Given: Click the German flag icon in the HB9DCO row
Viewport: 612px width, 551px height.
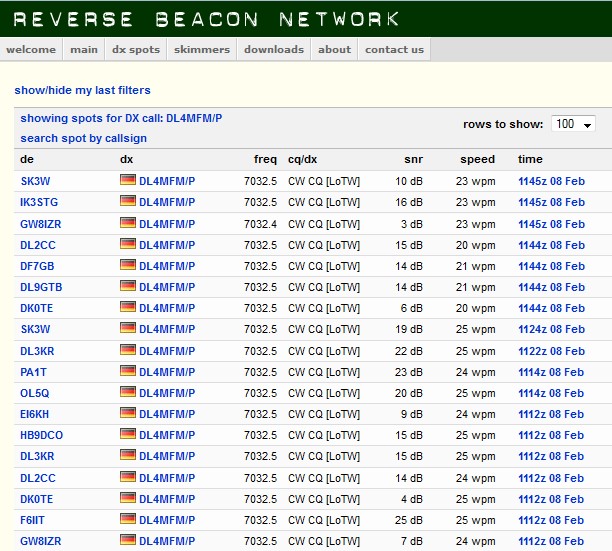Looking at the screenshot, I should [127, 435].
